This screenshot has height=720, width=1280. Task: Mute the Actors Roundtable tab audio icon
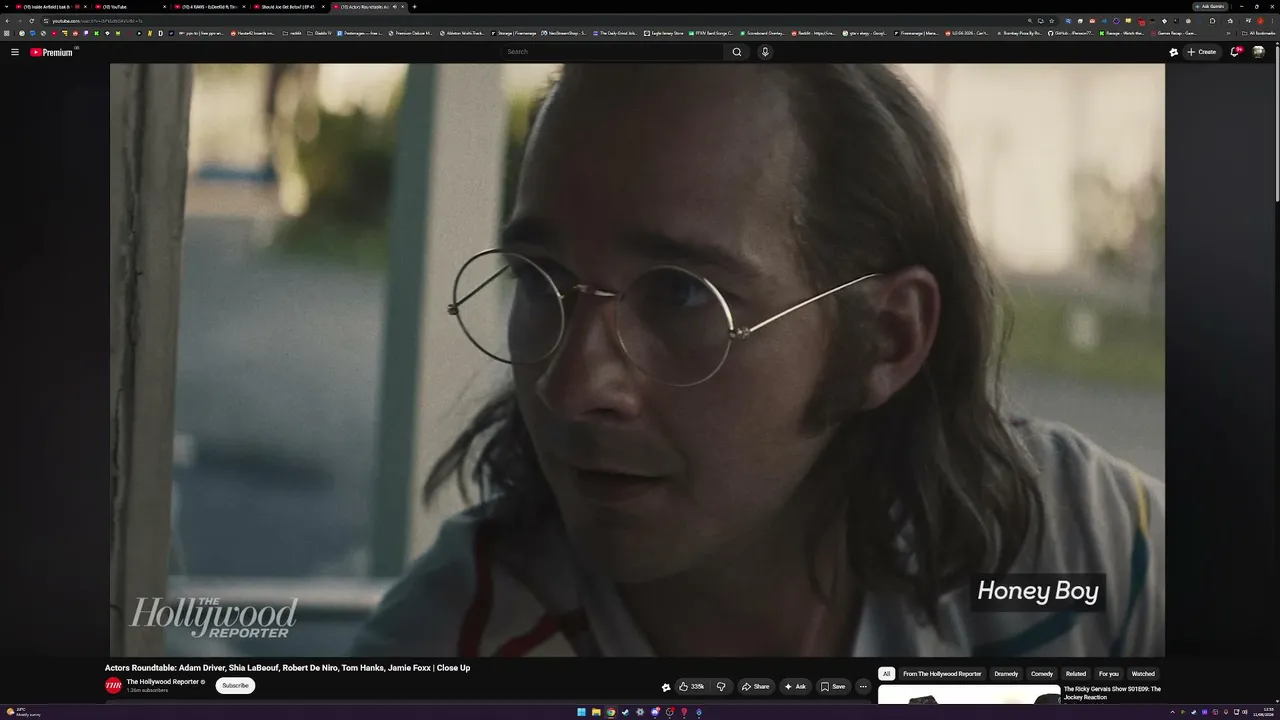coord(394,7)
